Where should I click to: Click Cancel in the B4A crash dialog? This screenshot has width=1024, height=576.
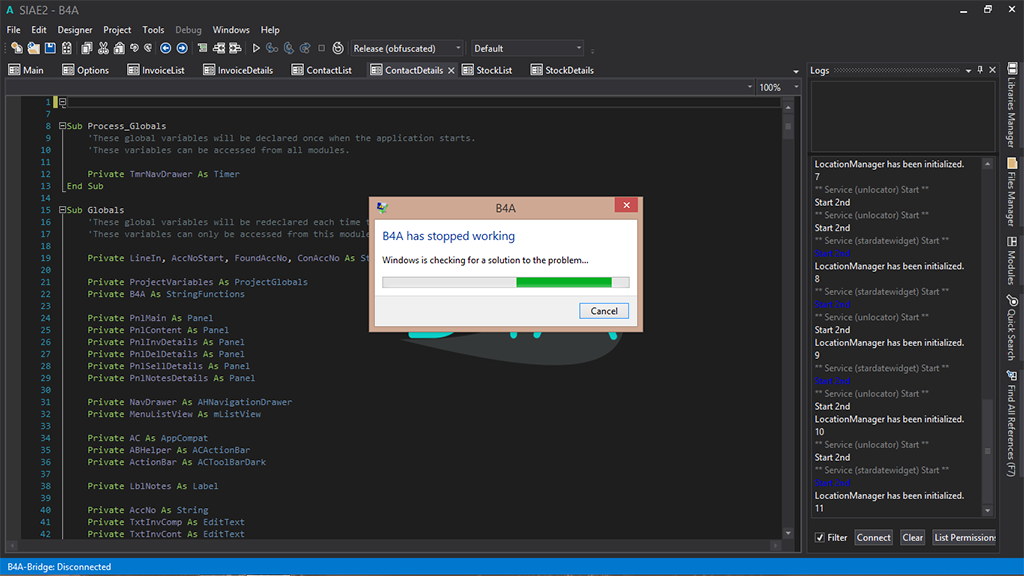tap(604, 311)
